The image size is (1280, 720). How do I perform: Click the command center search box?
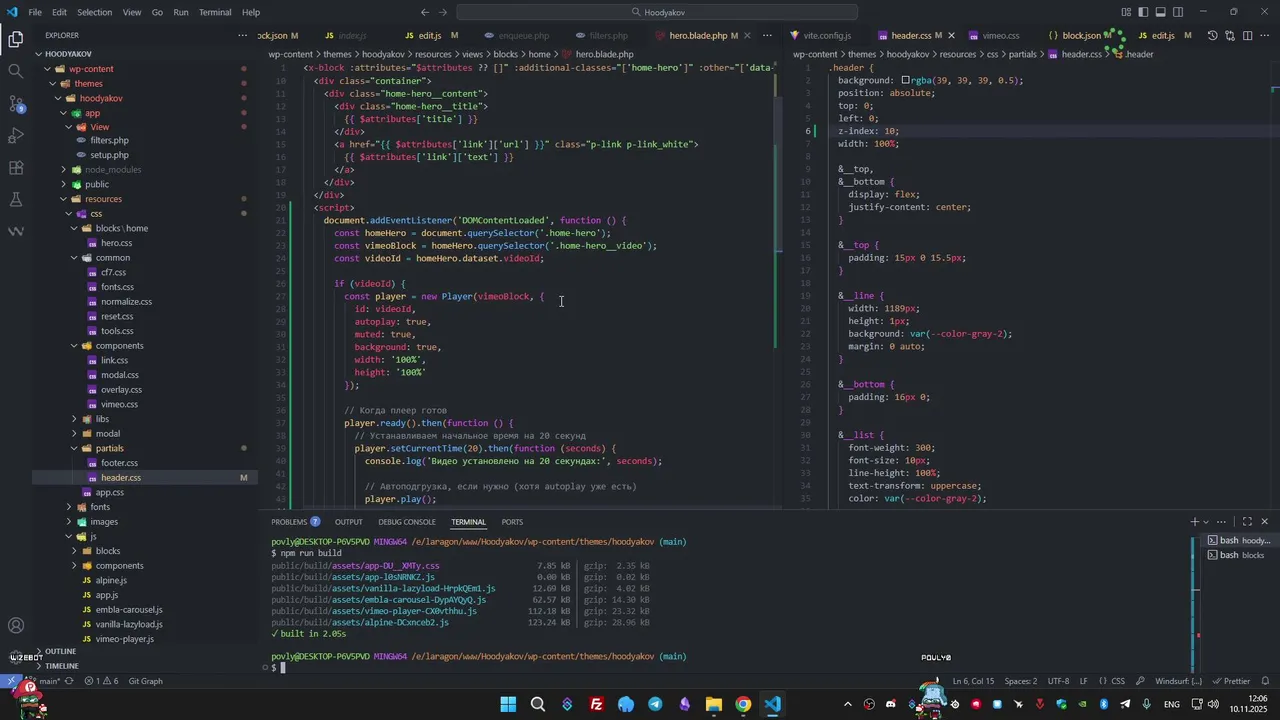(x=657, y=12)
